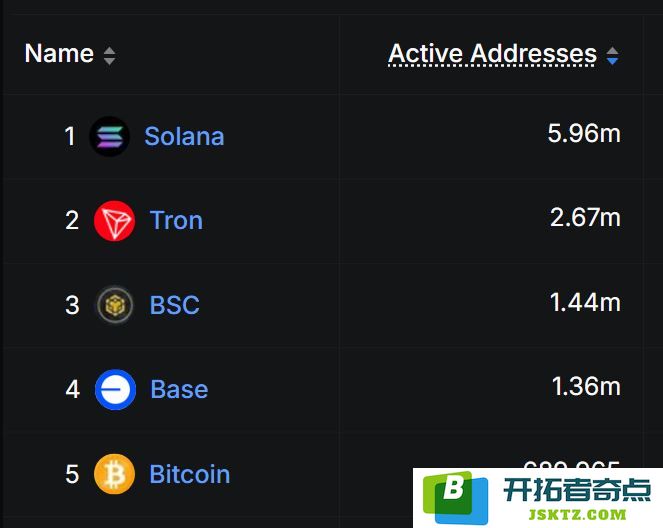
Task: Click the green-blue B watermark logo
Action: (x=455, y=498)
